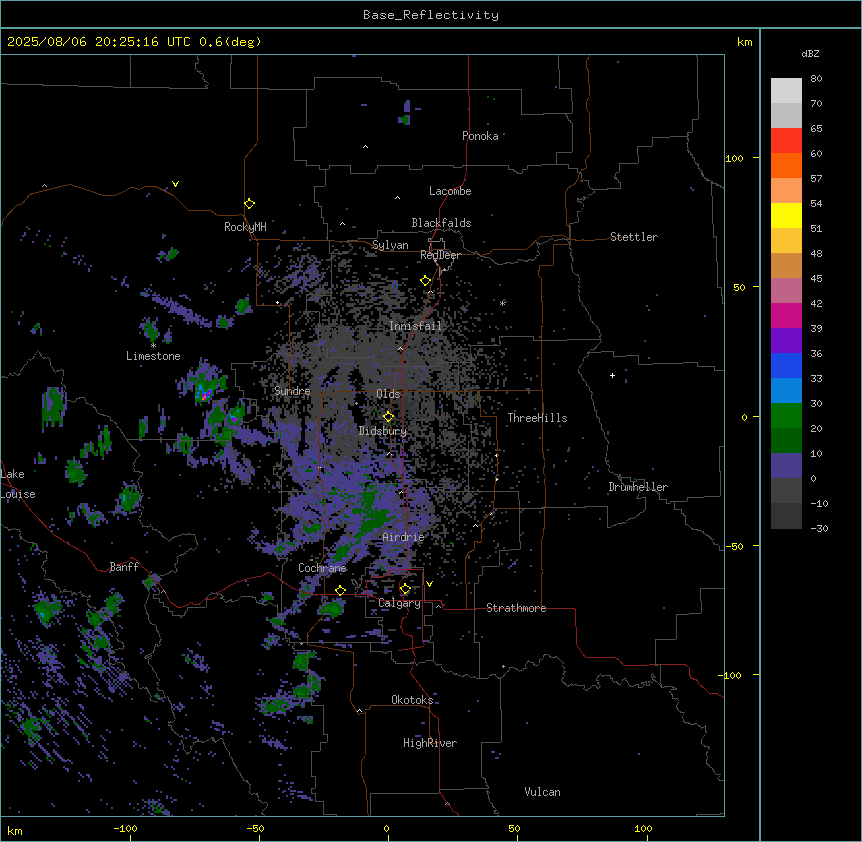Viewport: 862px width, 842px height.
Task: Click the white plus marker north of Drumheller
Action: [612, 375]
